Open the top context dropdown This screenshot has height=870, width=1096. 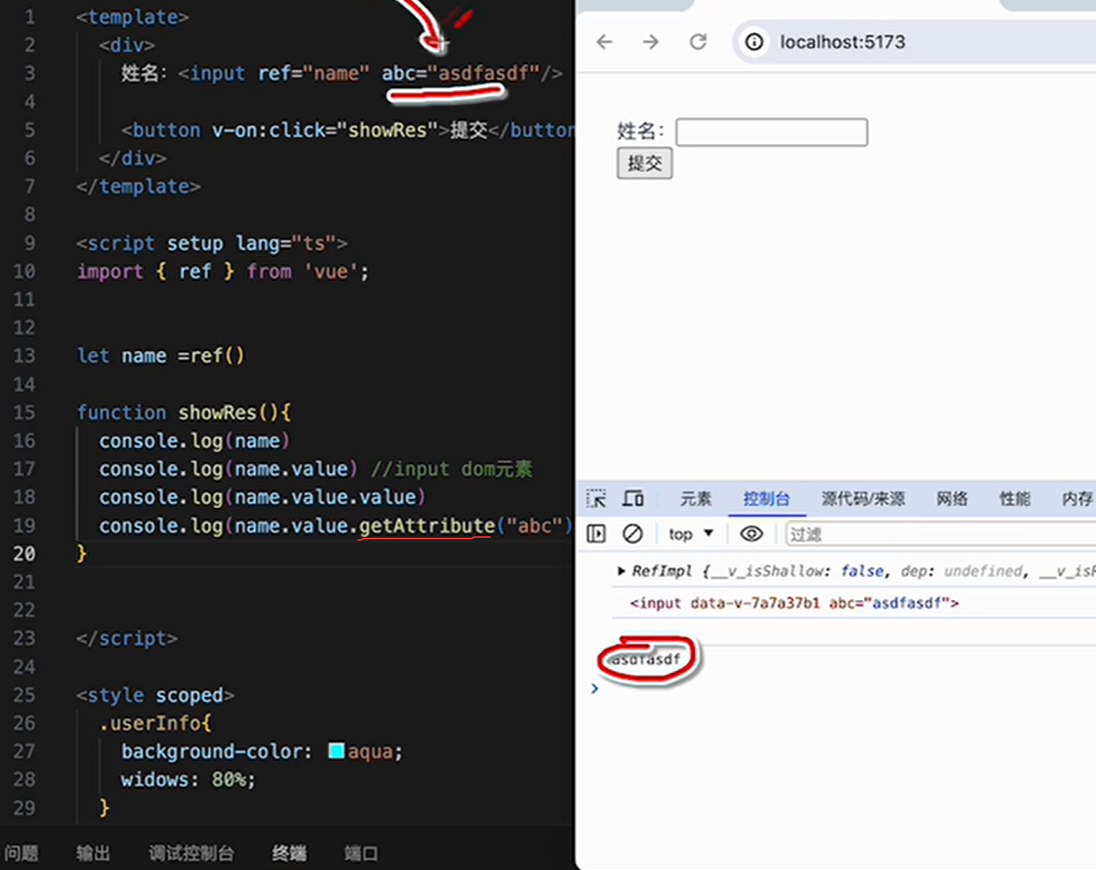pos(691,534)
